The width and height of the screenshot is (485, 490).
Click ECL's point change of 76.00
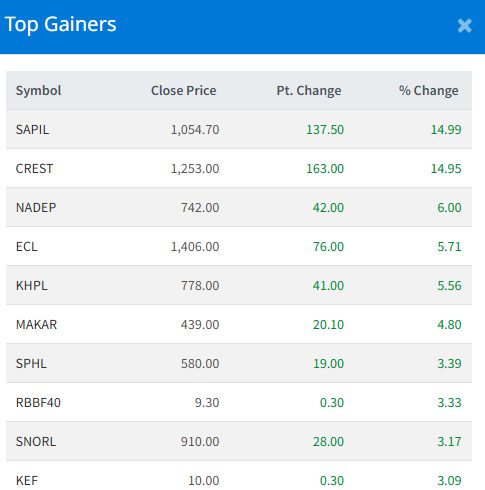click(328, 246)
